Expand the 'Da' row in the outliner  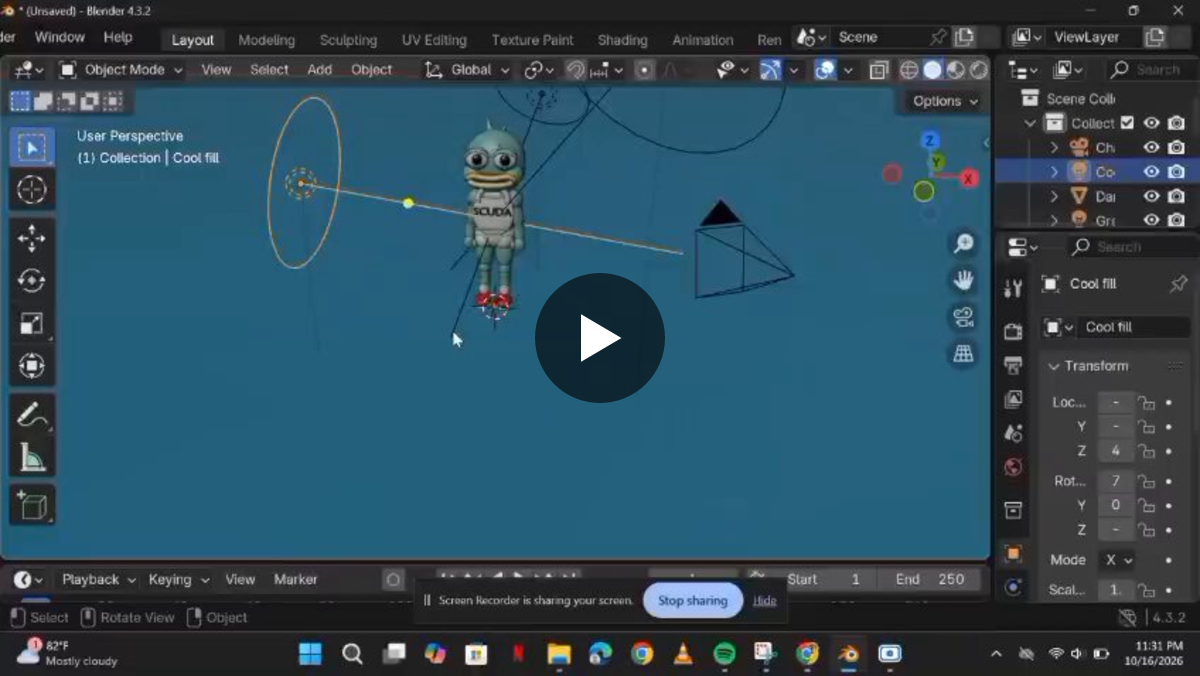(1054, 196)
